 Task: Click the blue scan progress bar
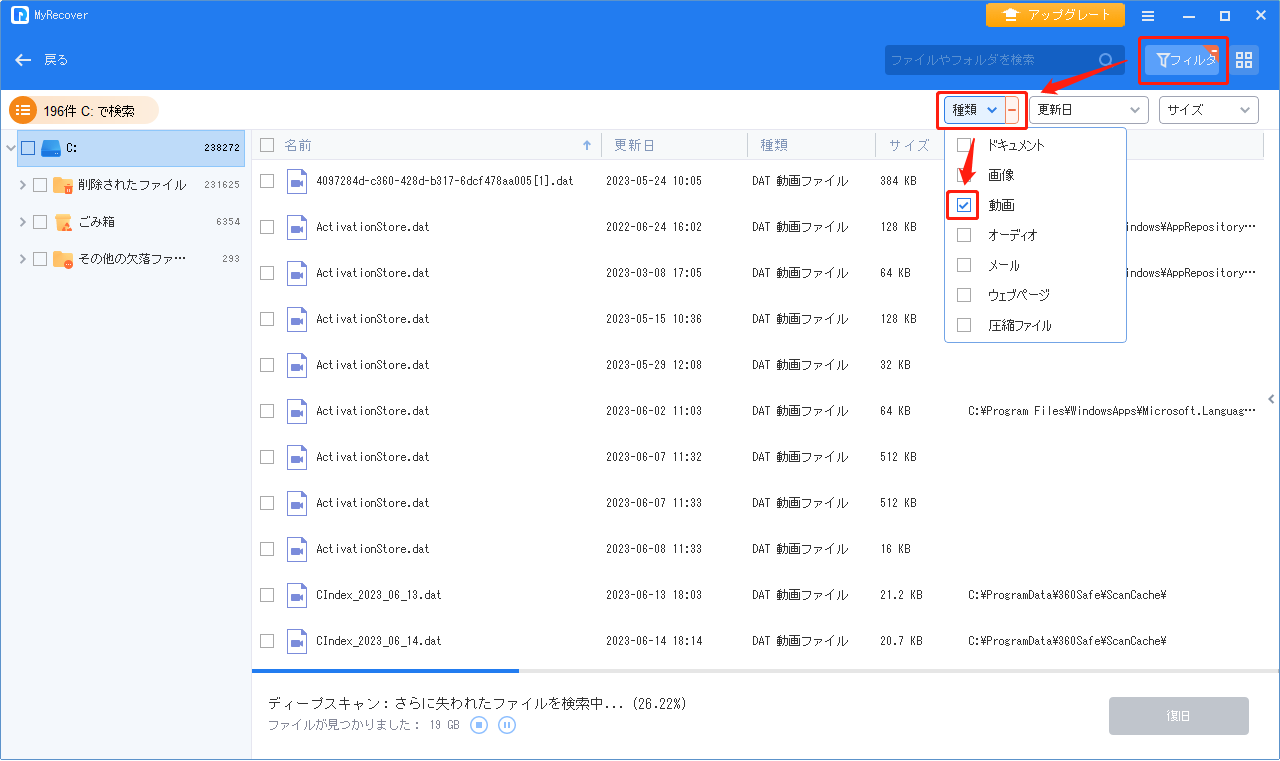click(x=385, y=670)
